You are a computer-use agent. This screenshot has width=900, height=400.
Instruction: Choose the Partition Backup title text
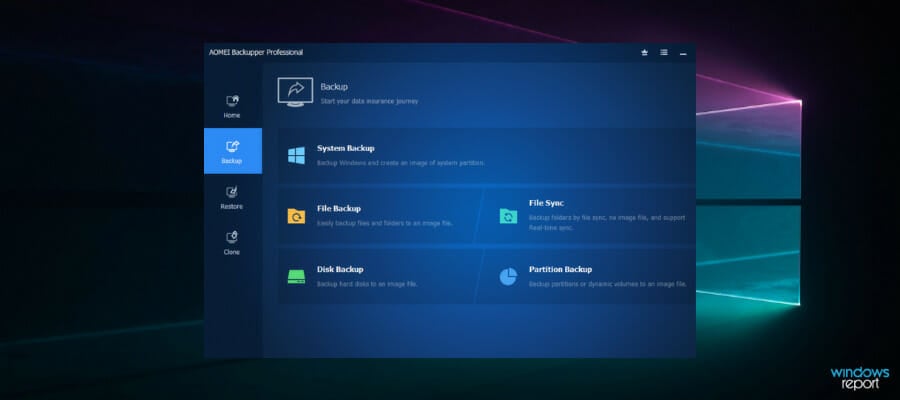coord(560,269)
